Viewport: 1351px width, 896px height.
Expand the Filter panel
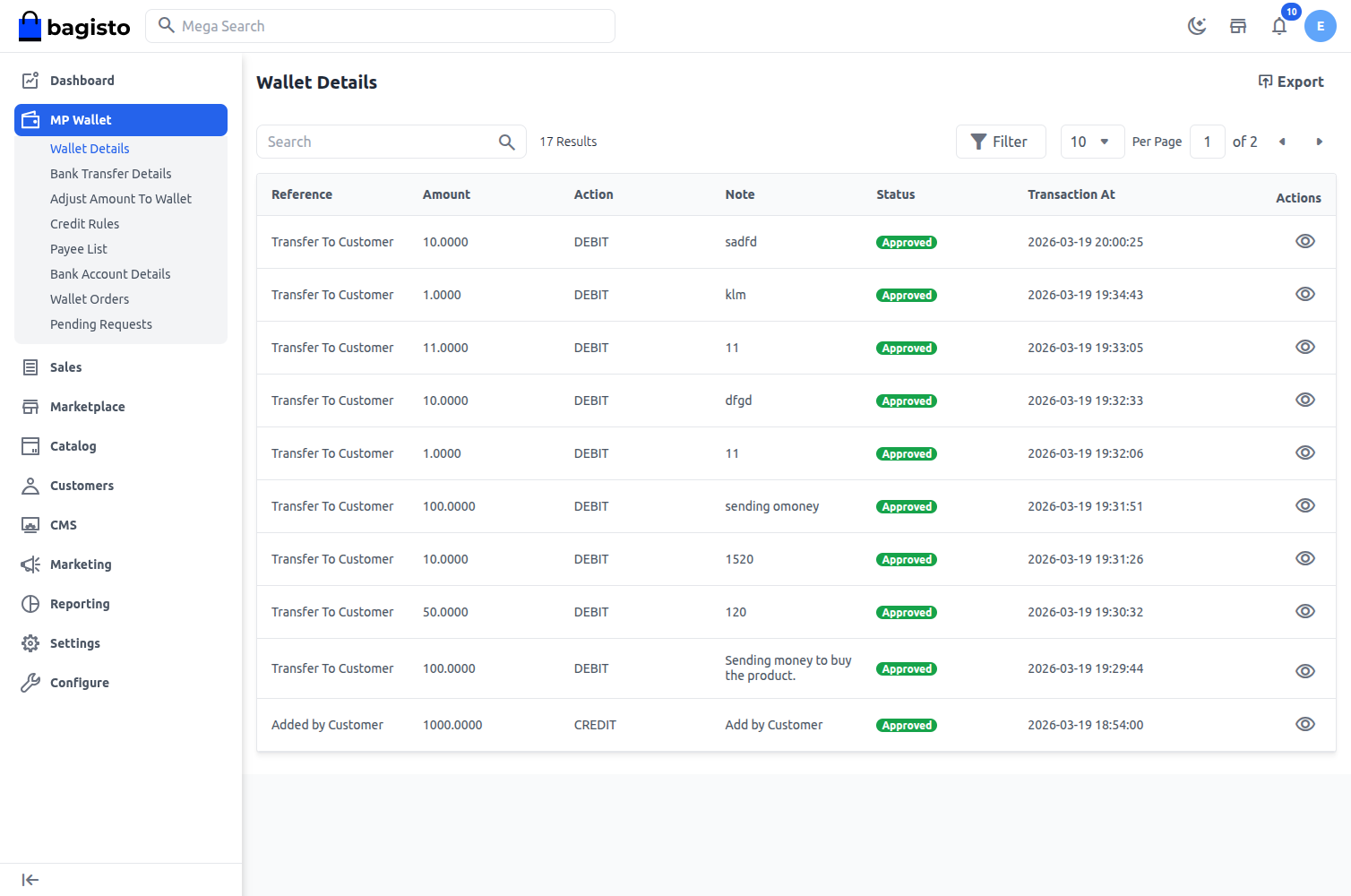[x=1001, y=141]
